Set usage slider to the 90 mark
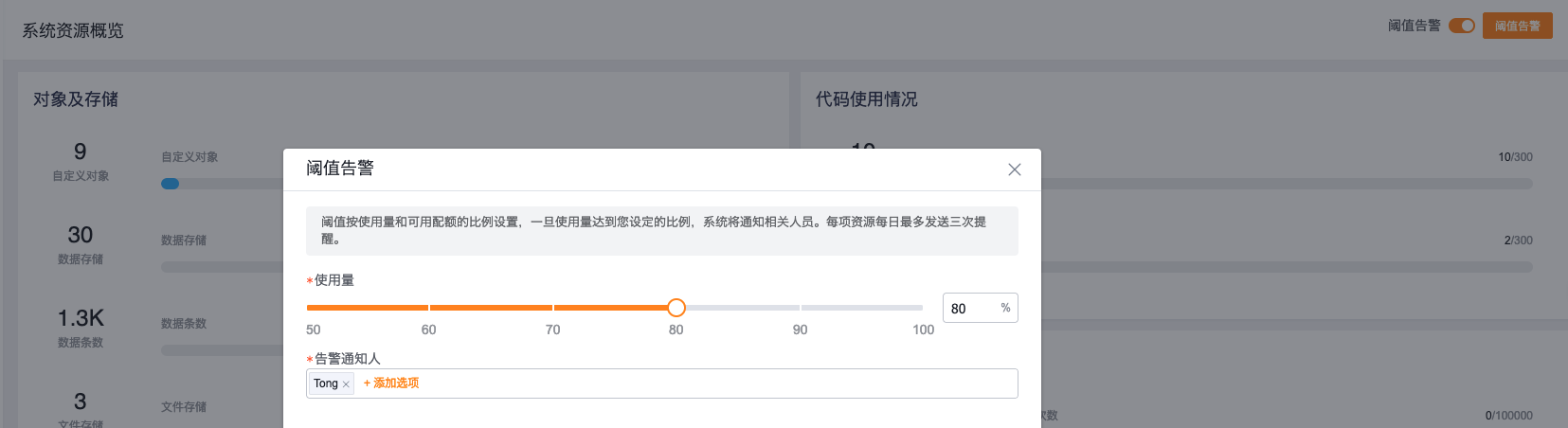 point(801,308)
